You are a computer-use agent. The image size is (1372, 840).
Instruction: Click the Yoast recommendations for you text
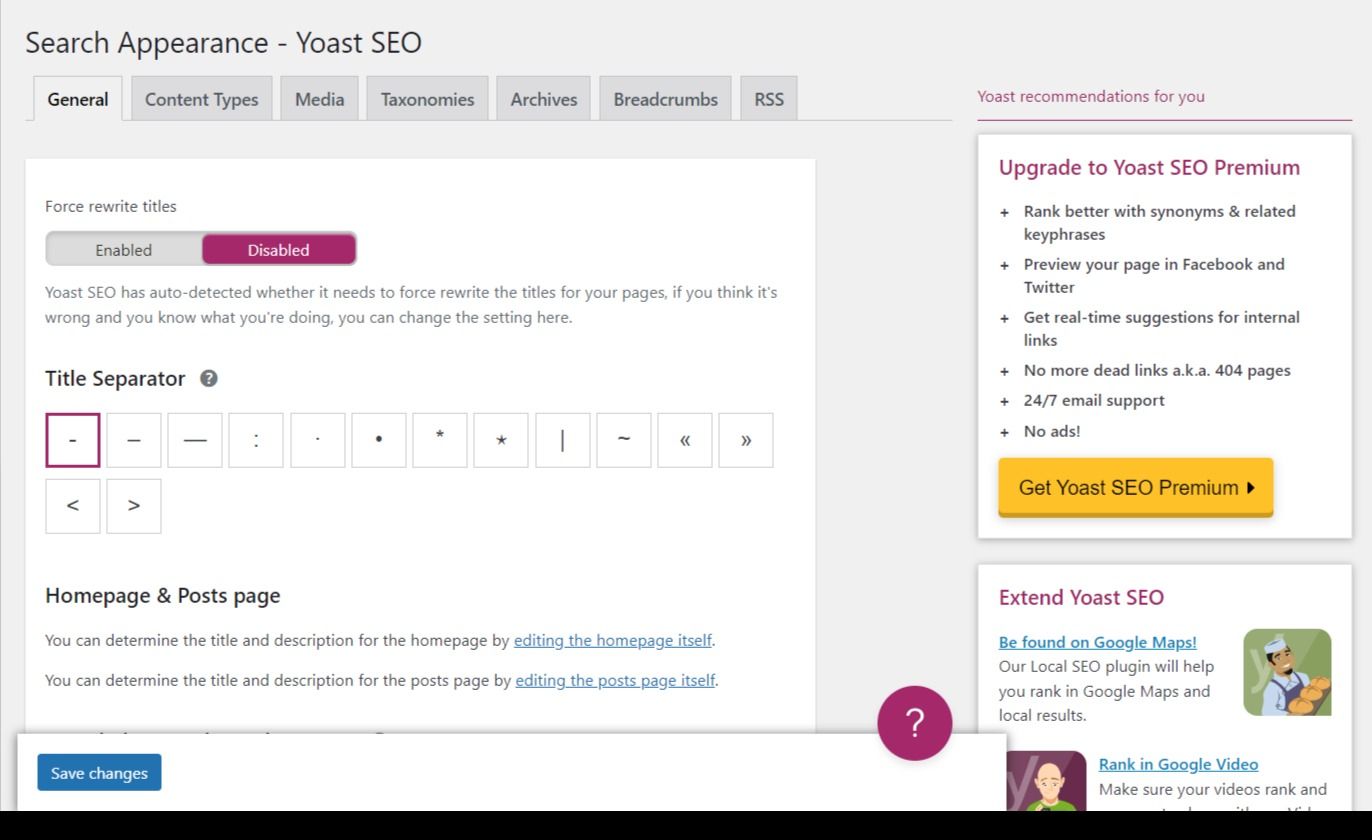[x=1091, y=97]
